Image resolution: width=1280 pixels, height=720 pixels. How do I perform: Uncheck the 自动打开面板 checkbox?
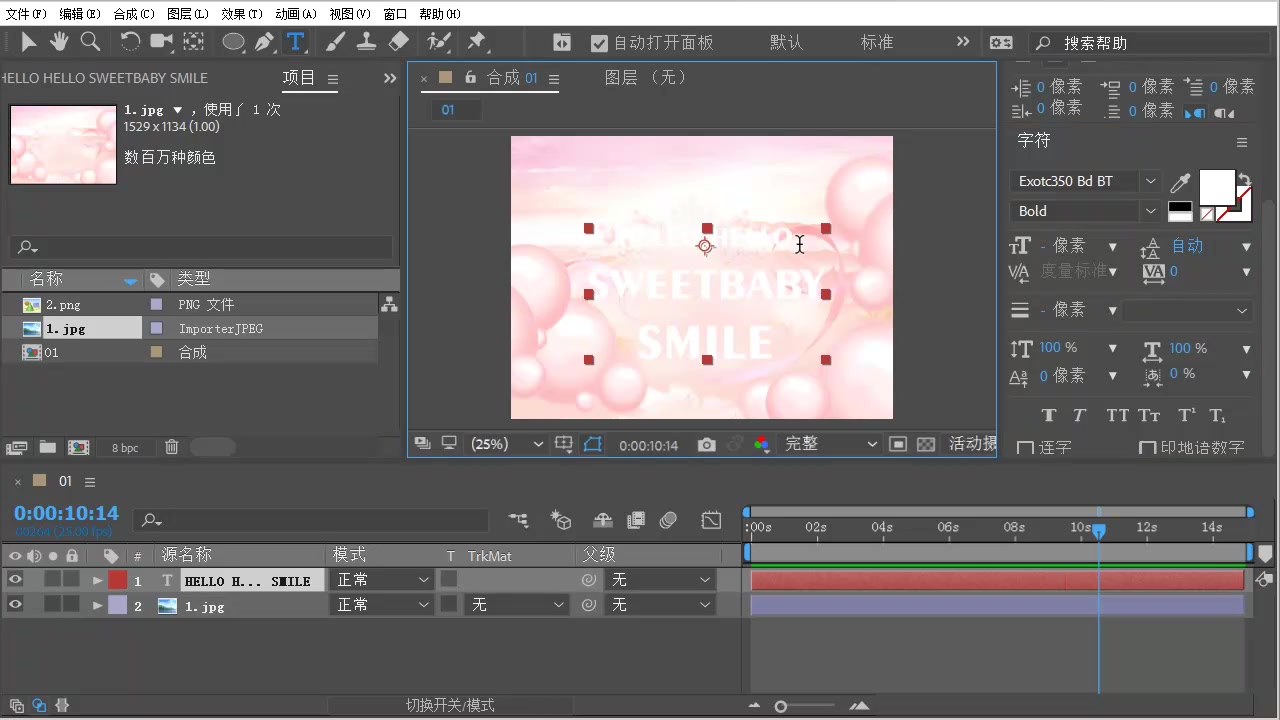(600, 43)
